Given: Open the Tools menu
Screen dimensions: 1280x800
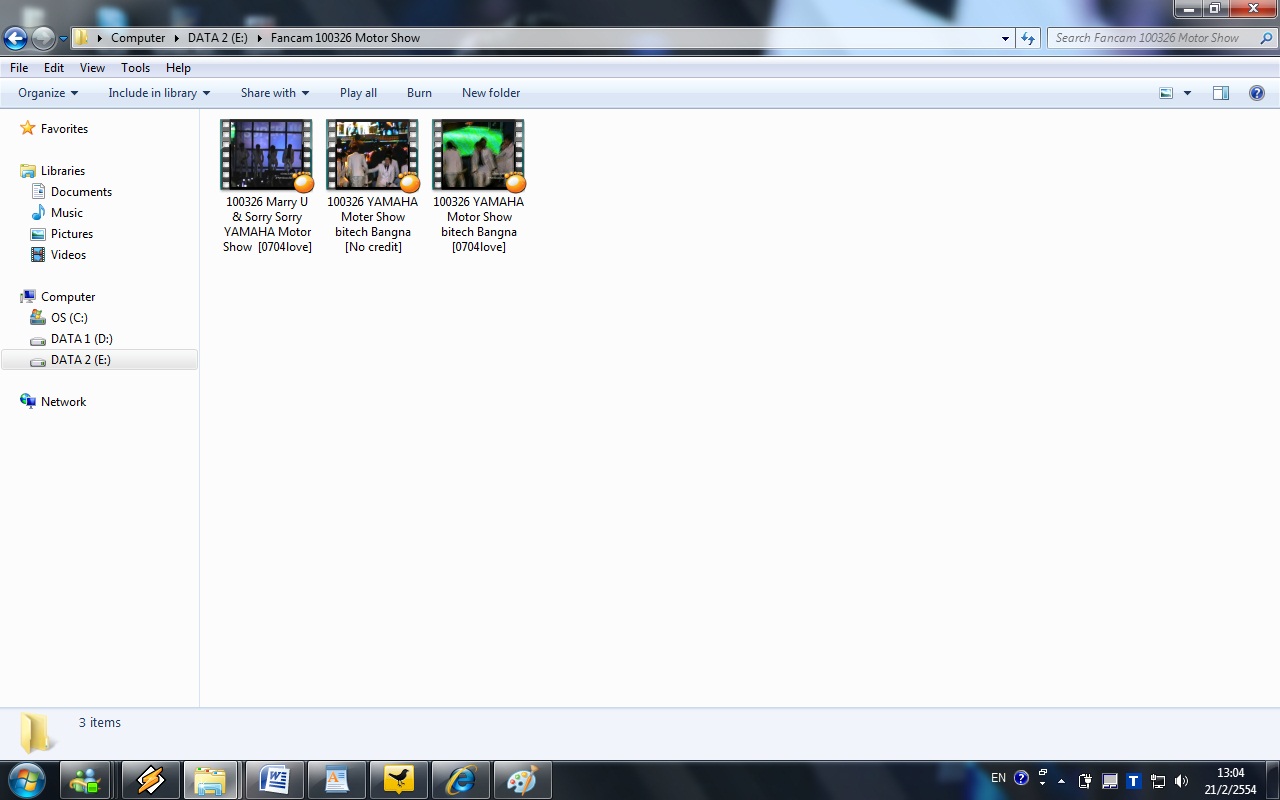Looking at the screenshot, I should pyautogui.click(x=135, y=68).
